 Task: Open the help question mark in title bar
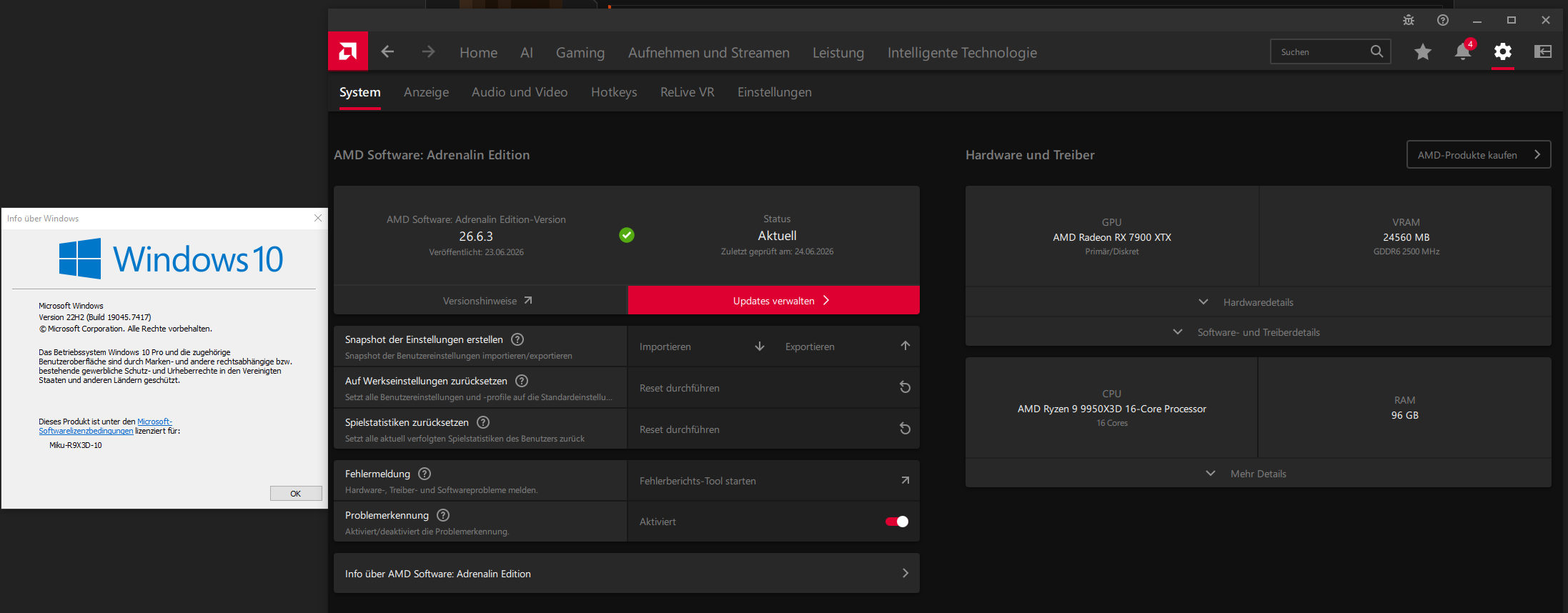coord(1443,20)
